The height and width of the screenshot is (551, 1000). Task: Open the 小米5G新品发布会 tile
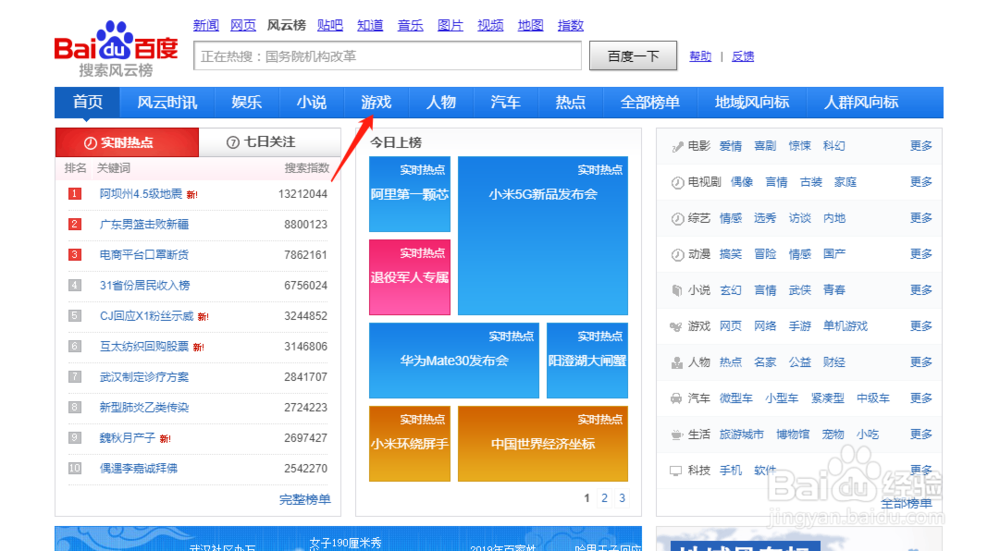543,235
